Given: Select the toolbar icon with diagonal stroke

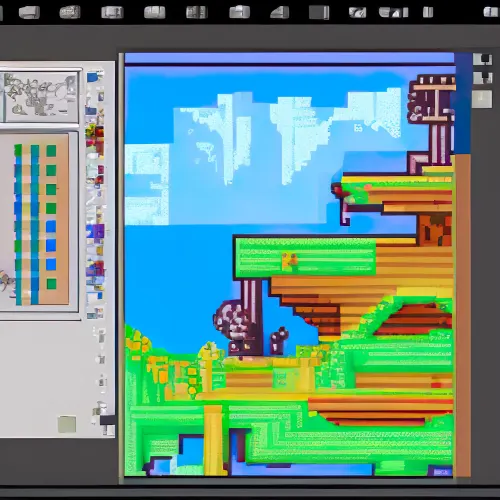Looking at the screenshot, I should coord(357,13).
